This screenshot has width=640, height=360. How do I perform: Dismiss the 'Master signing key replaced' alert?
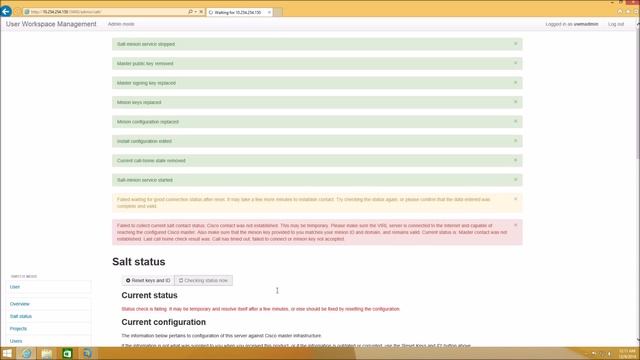[x=516, y=82]
